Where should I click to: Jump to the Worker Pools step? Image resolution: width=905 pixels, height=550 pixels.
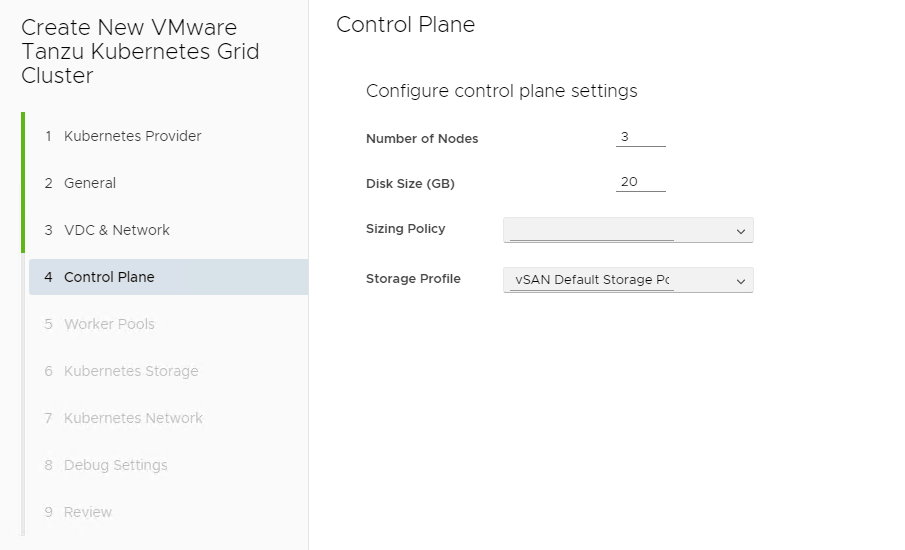tap(109, 324)
